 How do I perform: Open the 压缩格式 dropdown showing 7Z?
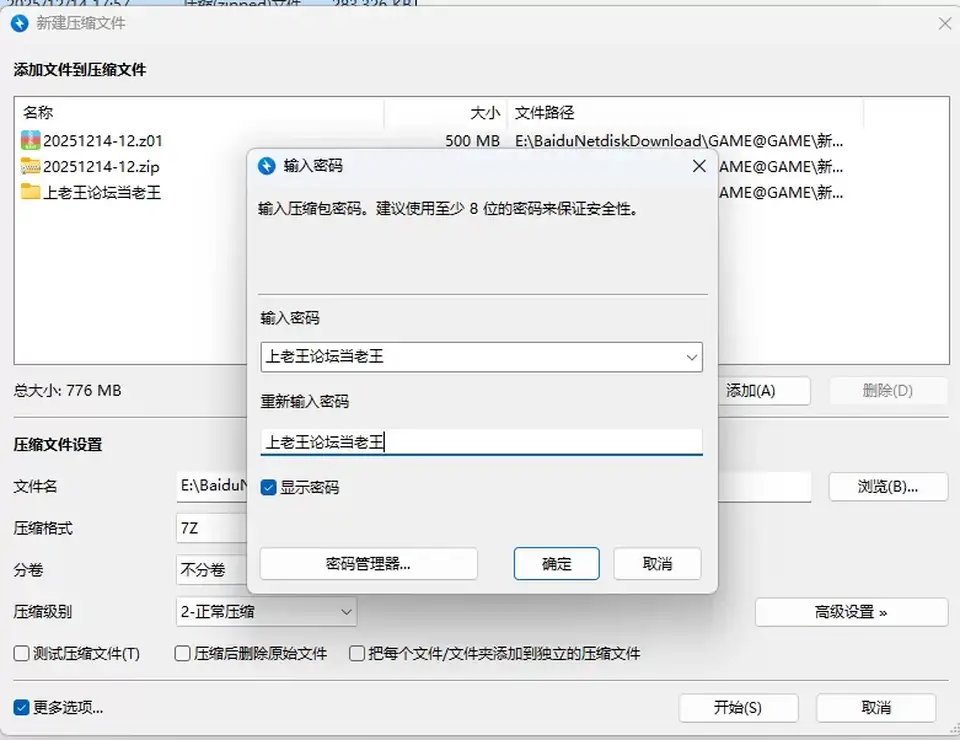(211, 528)
